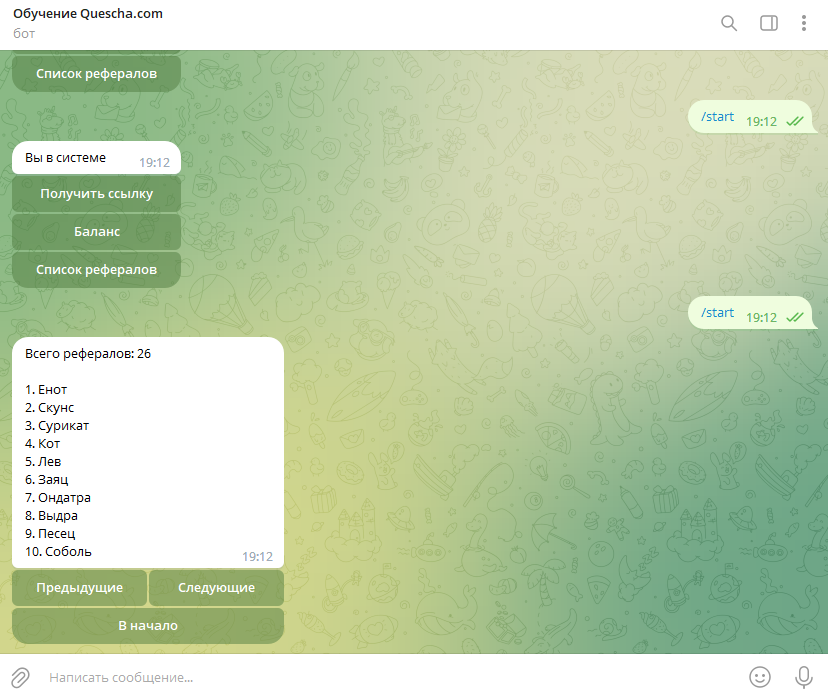828x698 pixels.
Task: Go to 'Предыдущие' referrals page
Action: pyautogui.click(x=80, y=588)
